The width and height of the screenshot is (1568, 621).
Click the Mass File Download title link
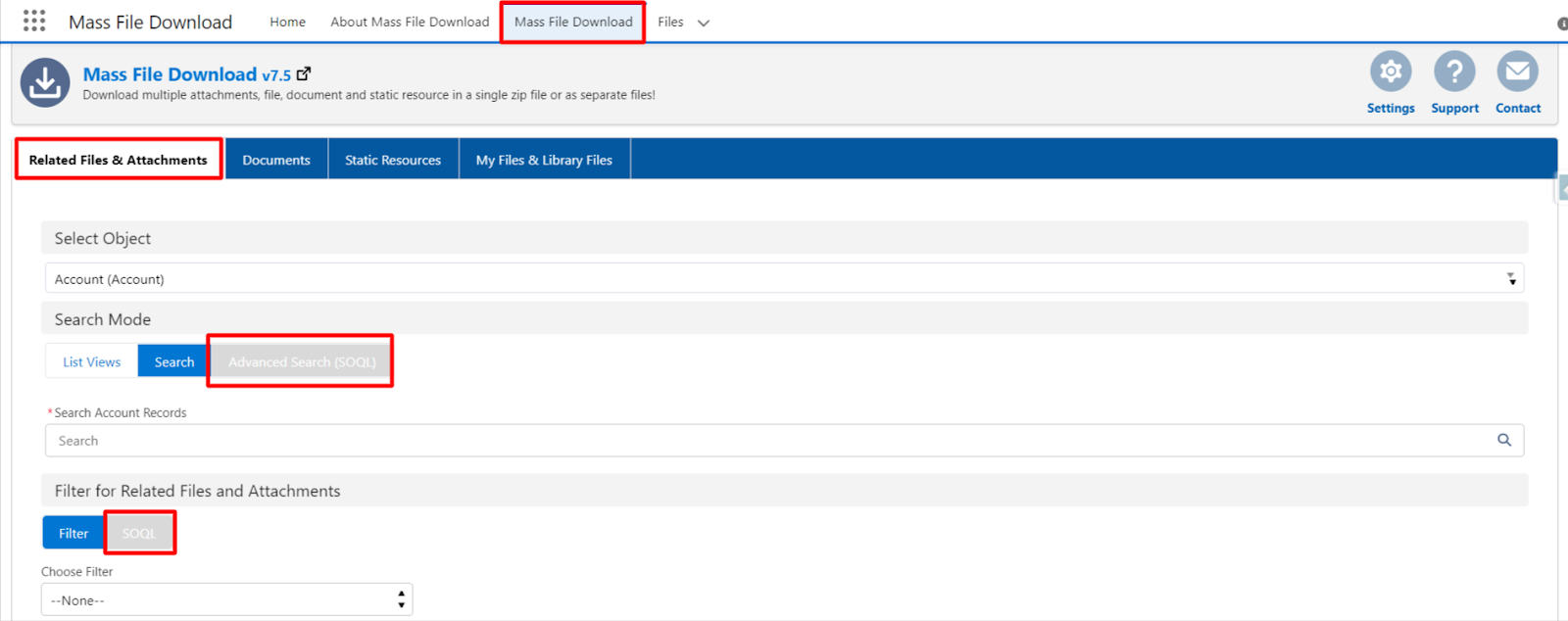pyautogui.click(x=170, y=74)
